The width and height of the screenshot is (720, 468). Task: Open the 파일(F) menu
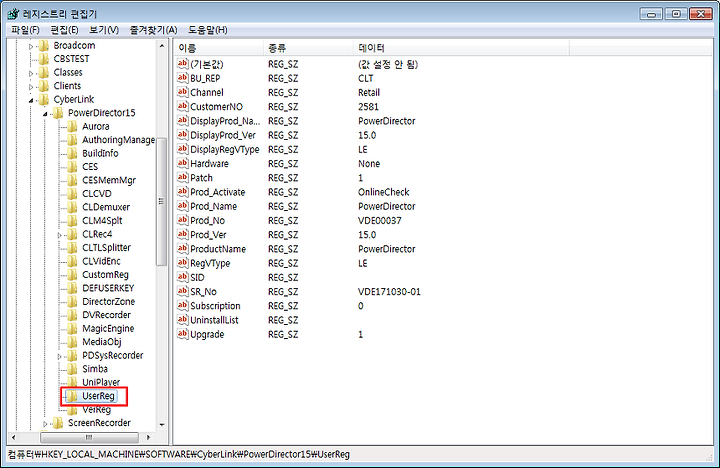tap(25, 30)
